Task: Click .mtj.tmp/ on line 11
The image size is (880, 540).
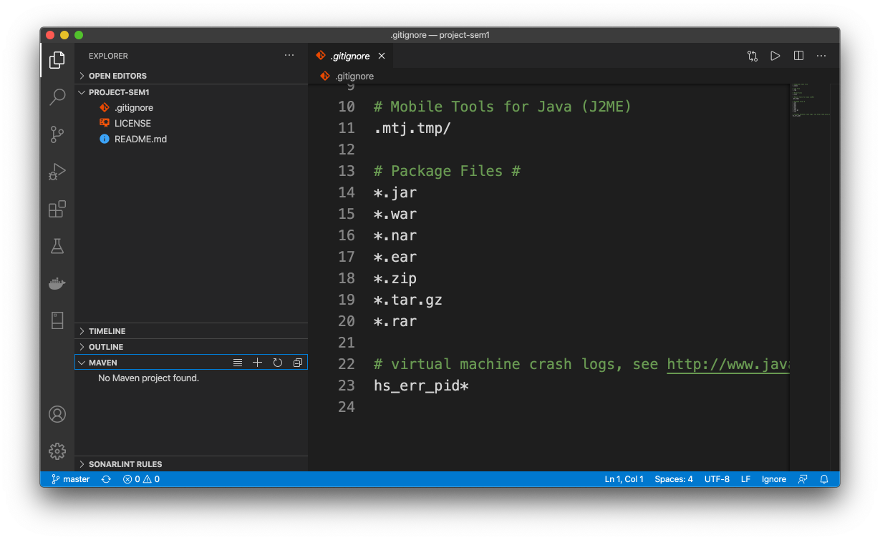Action: click(412, 129)
